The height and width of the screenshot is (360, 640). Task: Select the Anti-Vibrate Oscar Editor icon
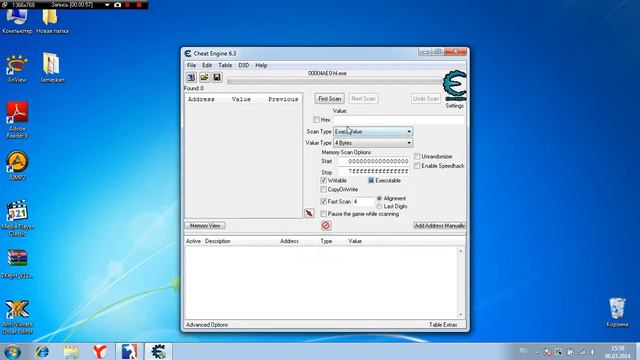[17, 317]
